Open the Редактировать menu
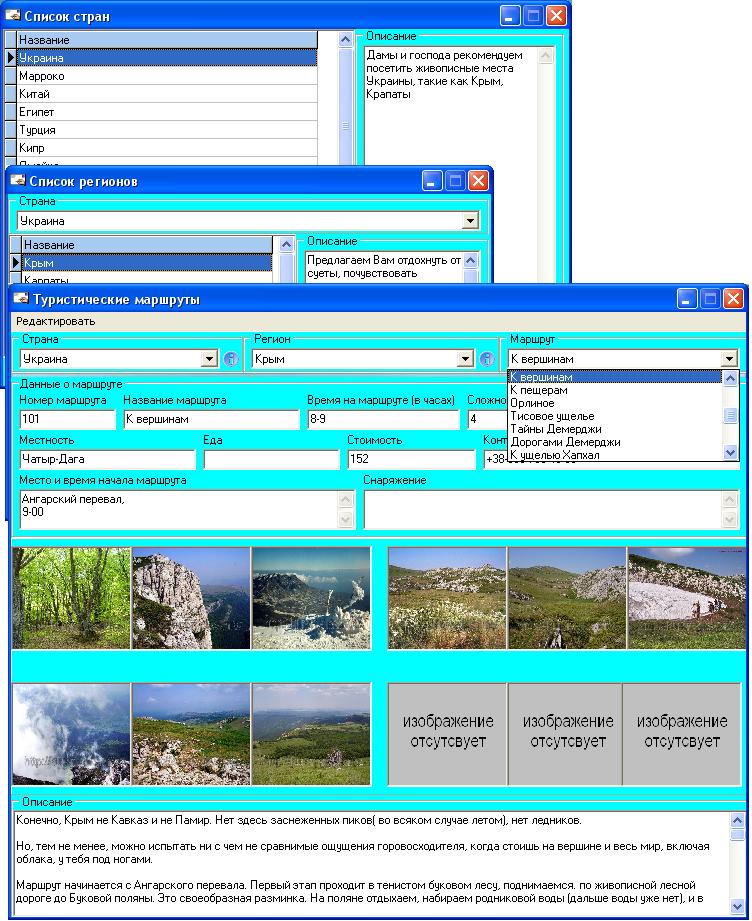This screenshot has height=921, width=752. click(x=55, y=321)
